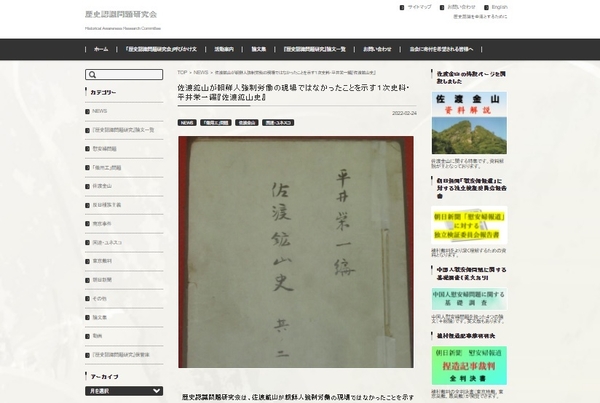Screen dimensions: 600x403
Task: Open 『歴史認識問題研究』論文一覧 category in sidebar
Action: pos(123,130)
